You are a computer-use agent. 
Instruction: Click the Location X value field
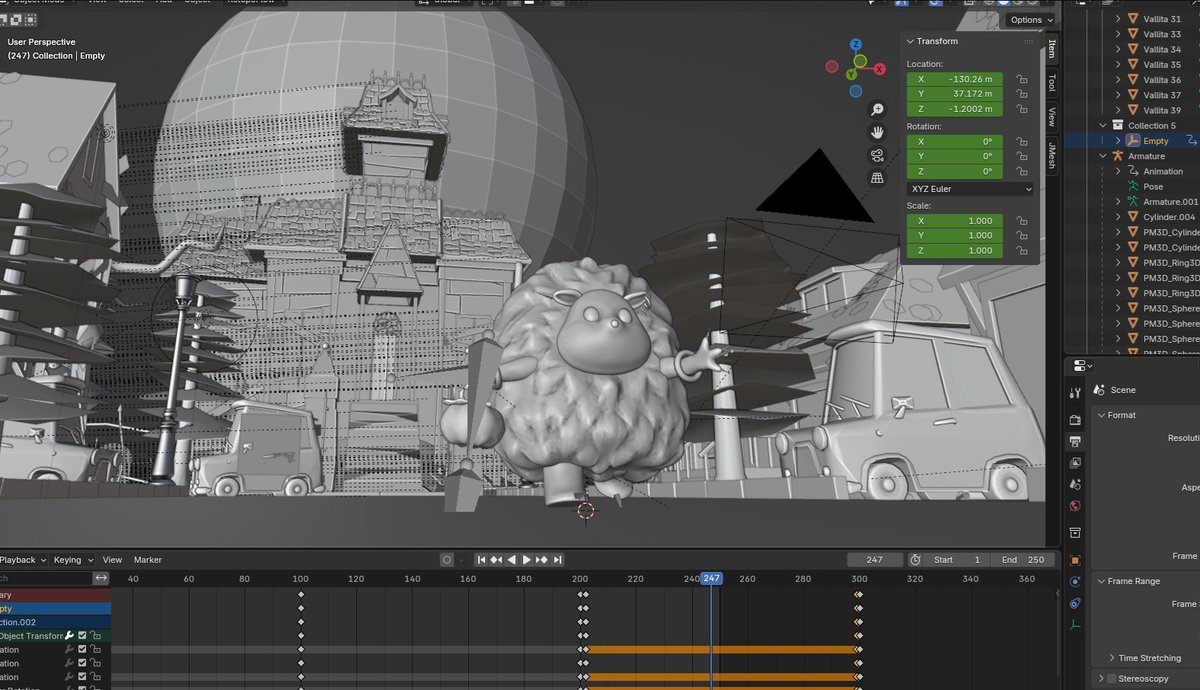click(x=954, y=79)
